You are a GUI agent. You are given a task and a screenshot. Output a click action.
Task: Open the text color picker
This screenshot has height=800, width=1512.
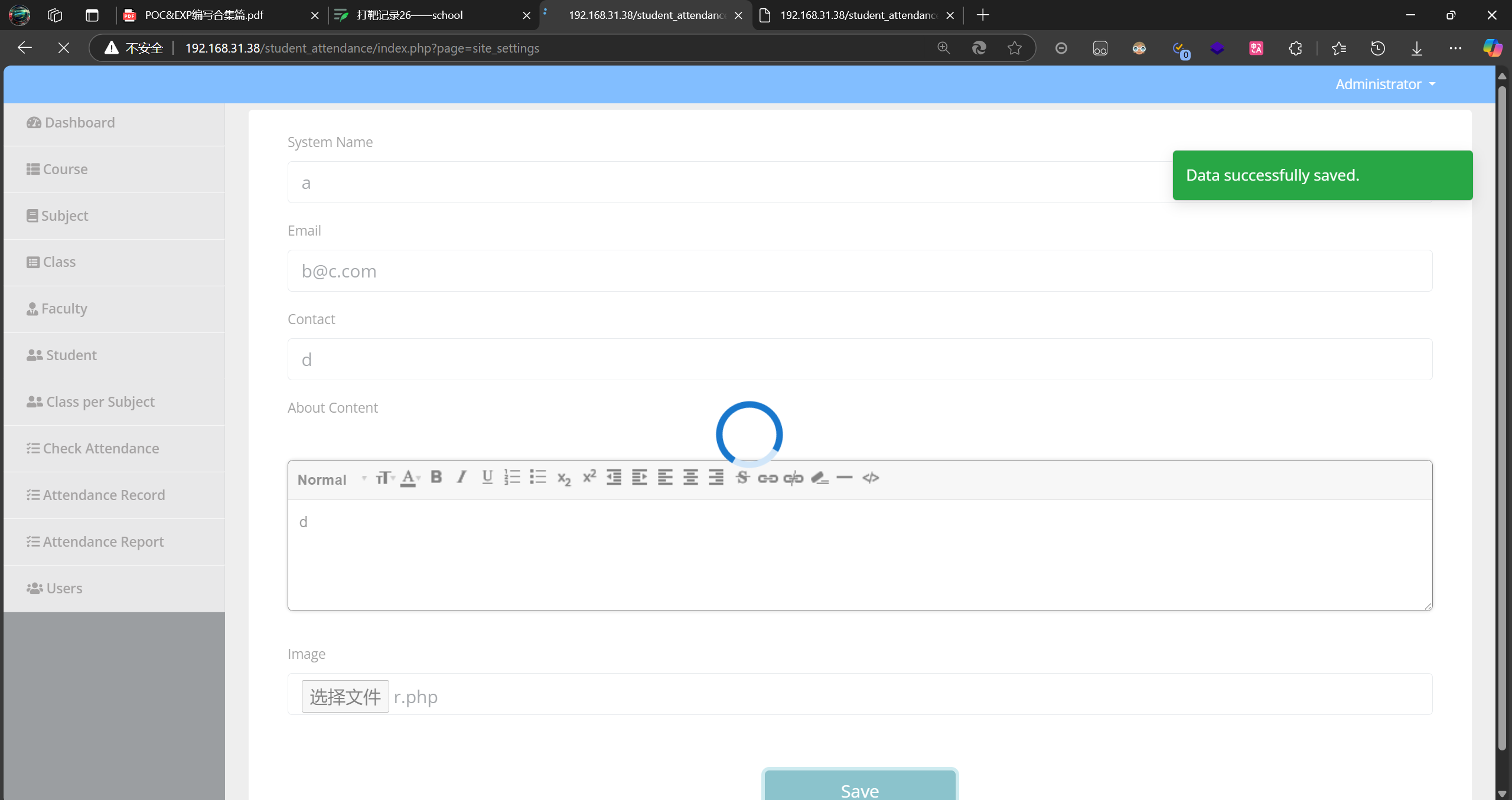tap(410, 477)
